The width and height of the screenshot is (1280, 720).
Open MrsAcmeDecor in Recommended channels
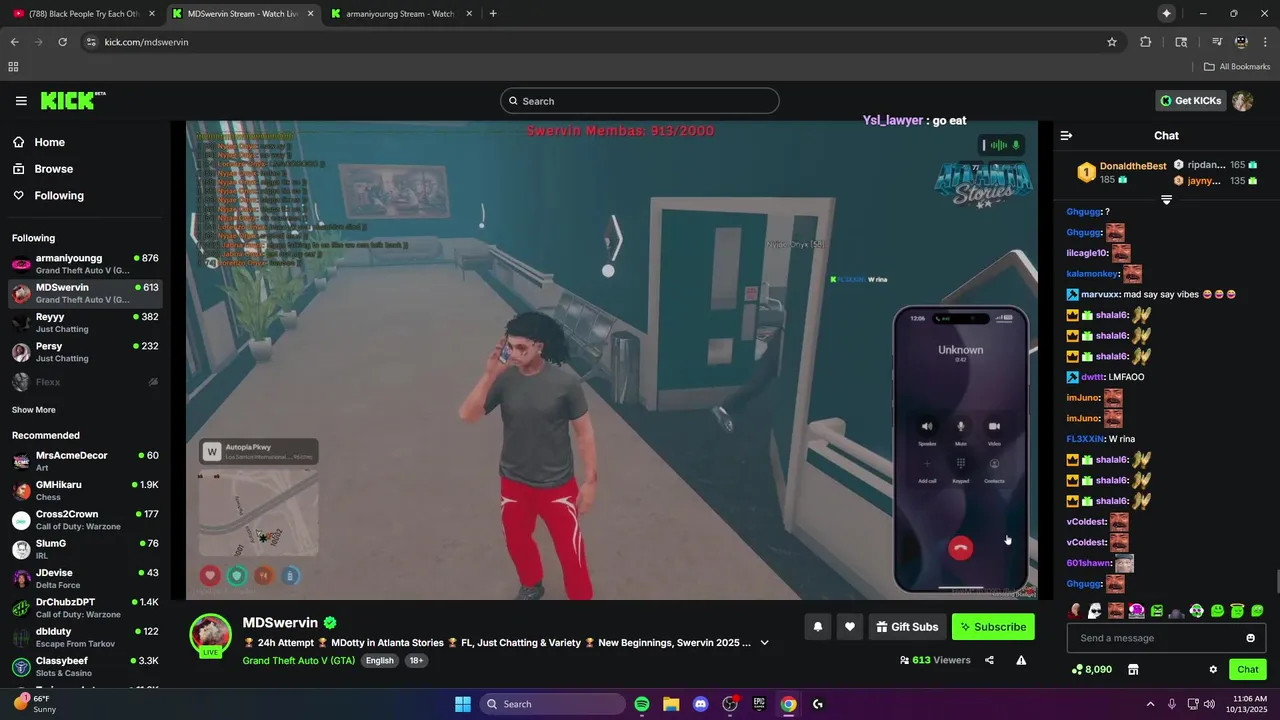(x=85, y=461)
